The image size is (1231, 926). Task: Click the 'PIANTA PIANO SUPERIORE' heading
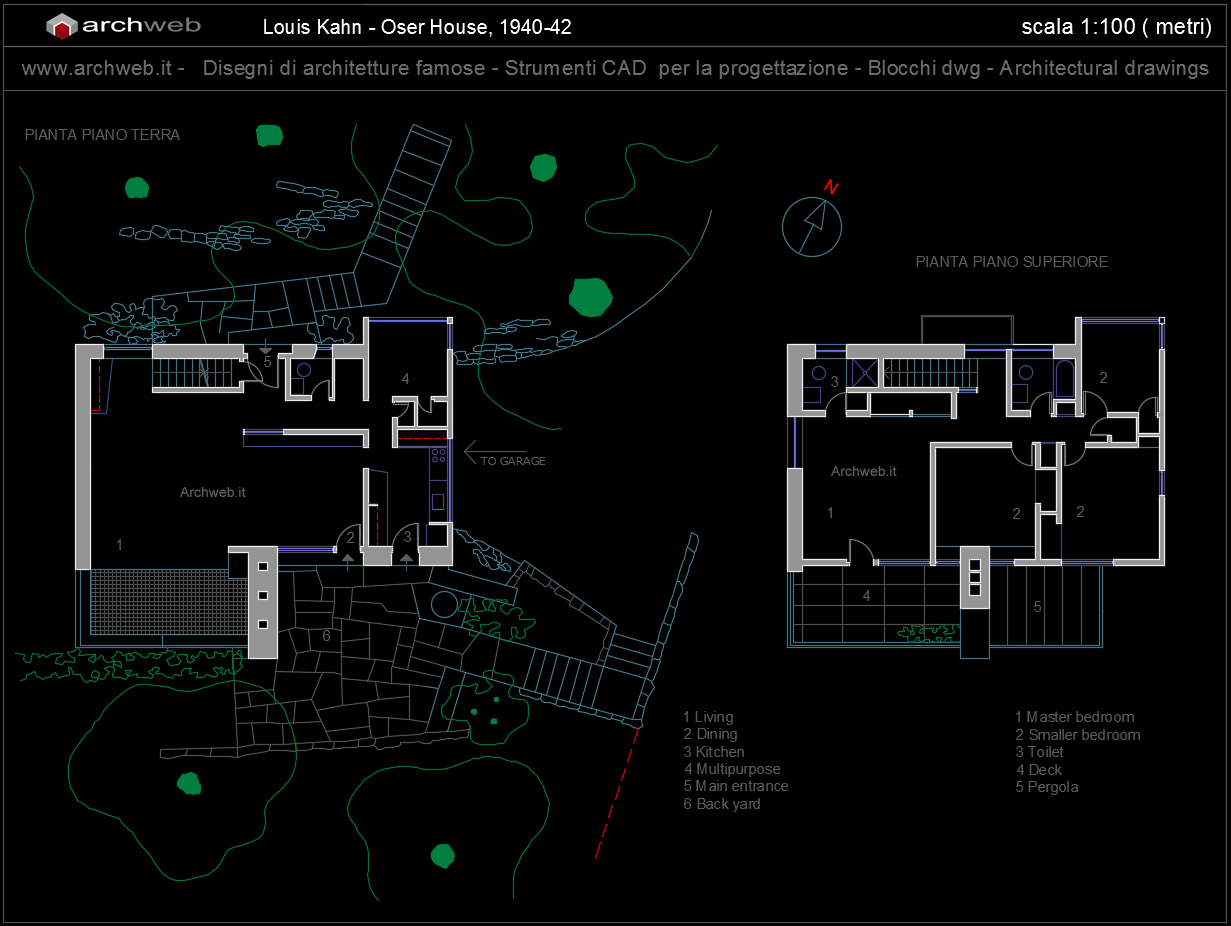[1012, 262]
